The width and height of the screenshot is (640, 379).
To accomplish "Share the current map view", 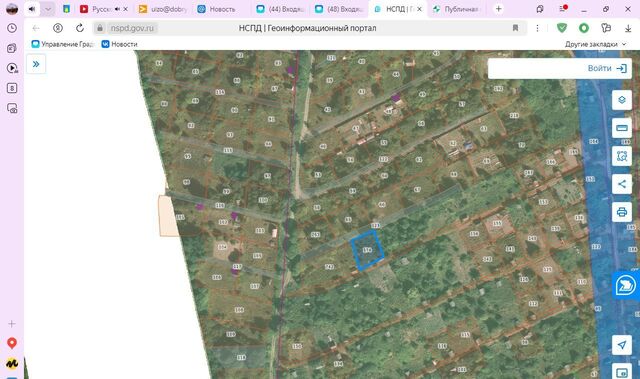I will [x=622, y=184].
